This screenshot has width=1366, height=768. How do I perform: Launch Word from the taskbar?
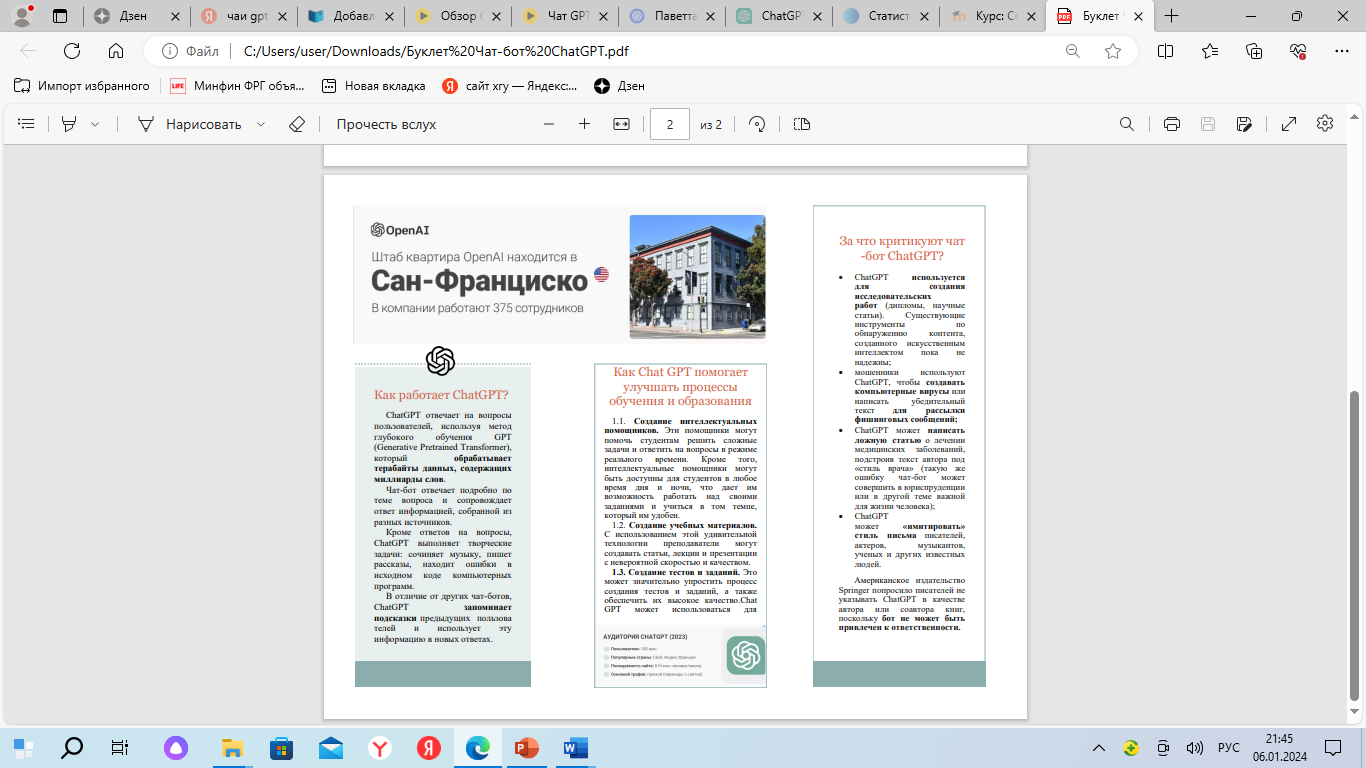(x=576, y=747)
